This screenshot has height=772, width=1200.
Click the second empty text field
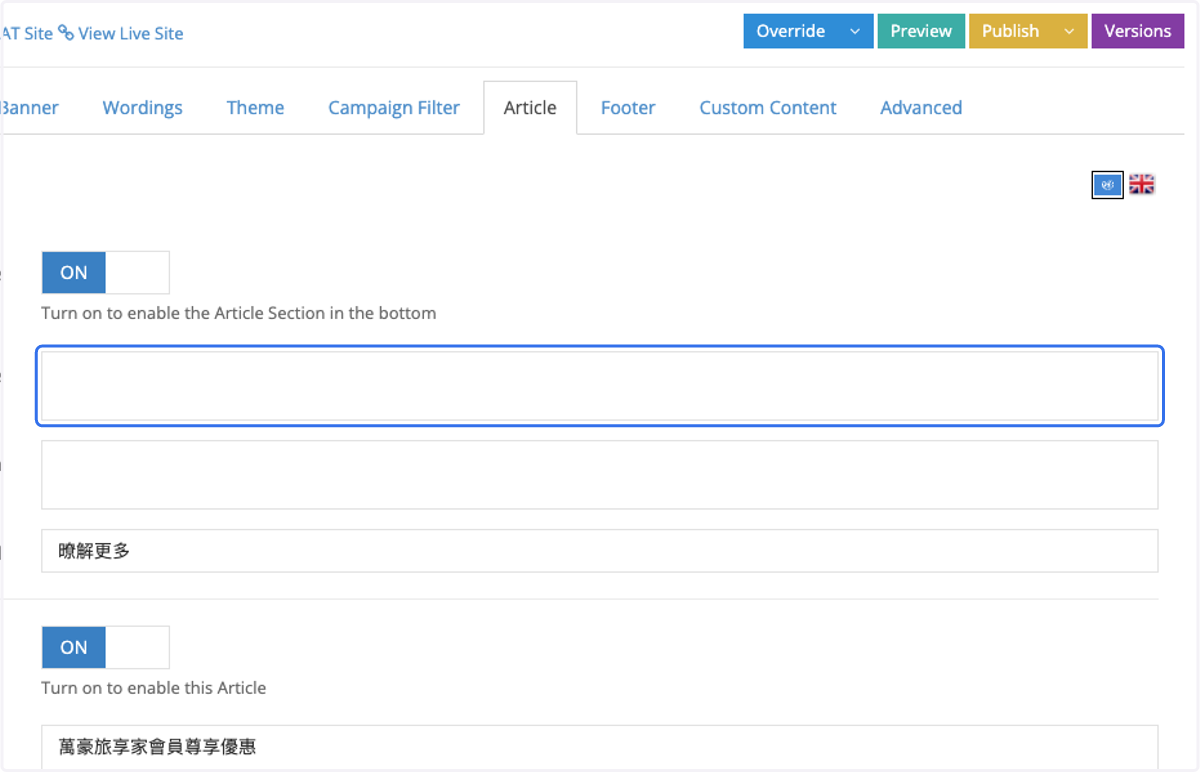600,475
